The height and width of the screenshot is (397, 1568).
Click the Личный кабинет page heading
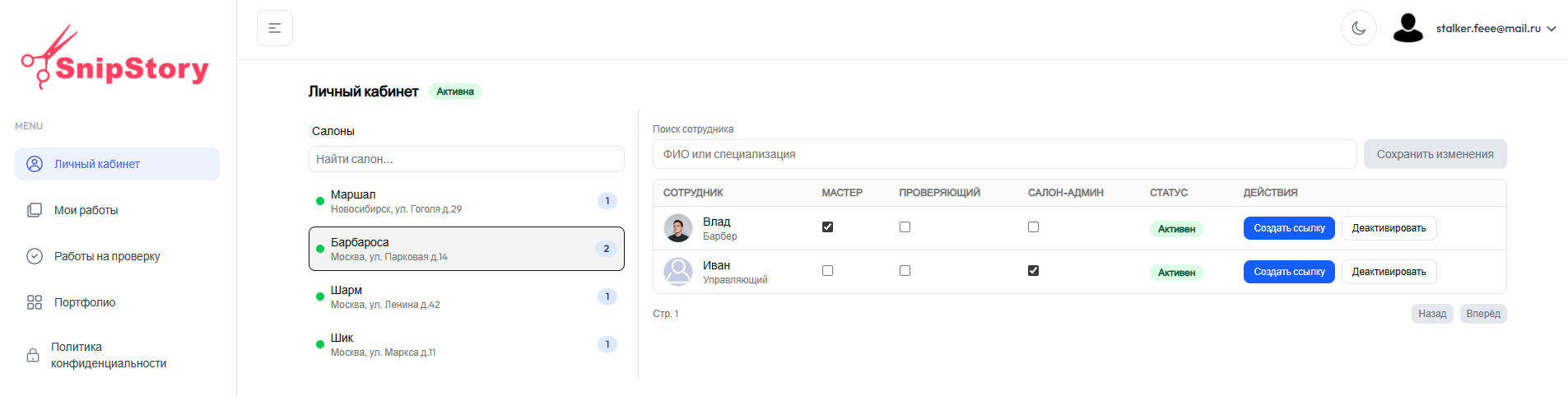tap(363, 91)
